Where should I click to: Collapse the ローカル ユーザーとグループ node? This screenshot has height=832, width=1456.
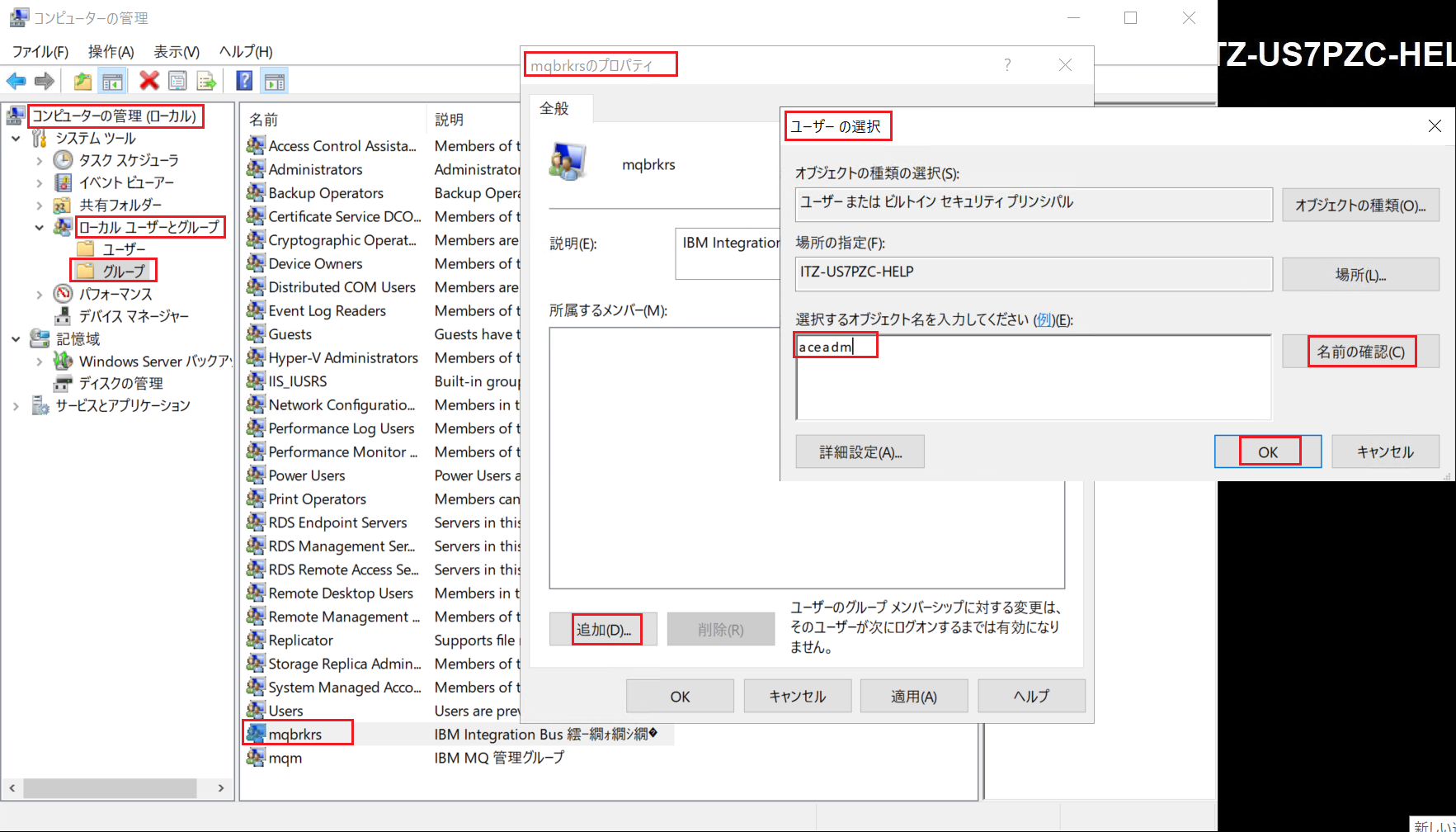click(x=39, y=227)
